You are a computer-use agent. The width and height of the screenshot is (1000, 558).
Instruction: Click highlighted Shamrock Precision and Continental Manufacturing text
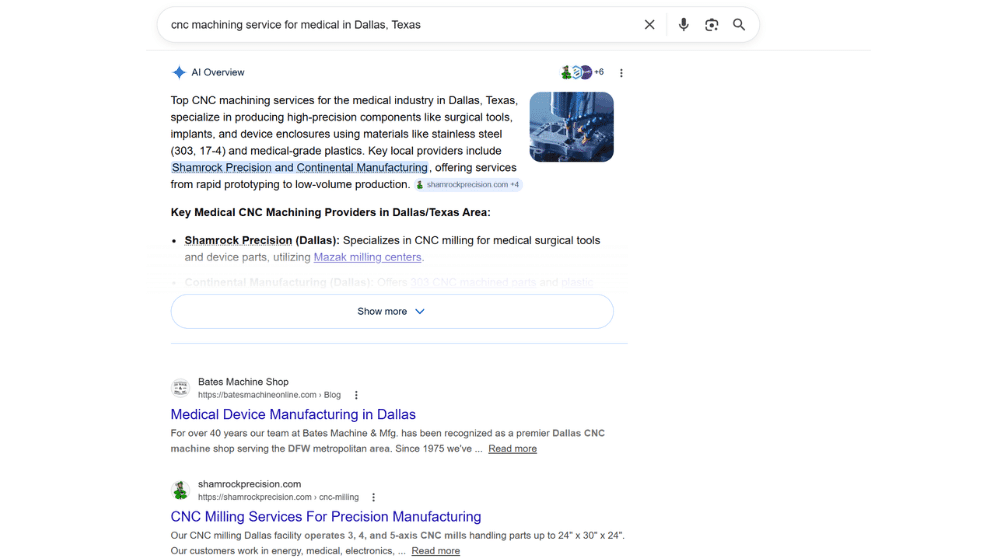click(x=300, y=168)
